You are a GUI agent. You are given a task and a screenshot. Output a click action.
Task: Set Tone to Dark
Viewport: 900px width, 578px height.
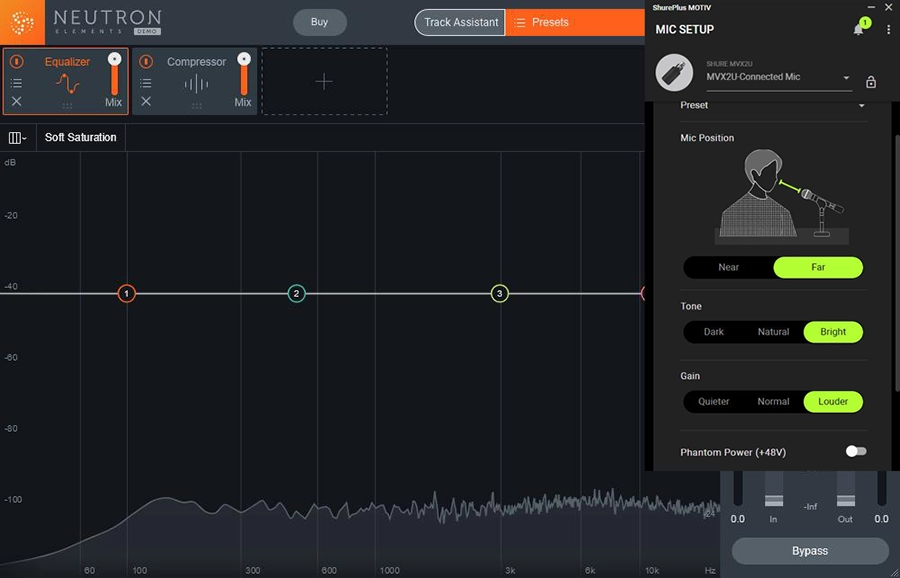(x=713, y=332)
